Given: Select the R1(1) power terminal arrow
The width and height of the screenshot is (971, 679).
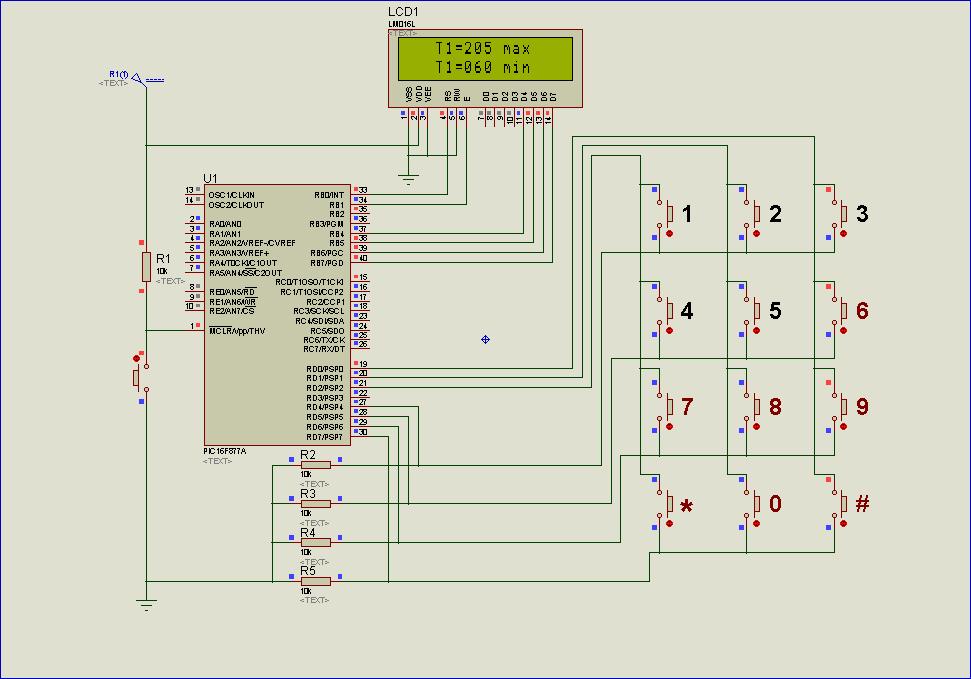Looking at the screenshot, I should [x=137, y=79].
